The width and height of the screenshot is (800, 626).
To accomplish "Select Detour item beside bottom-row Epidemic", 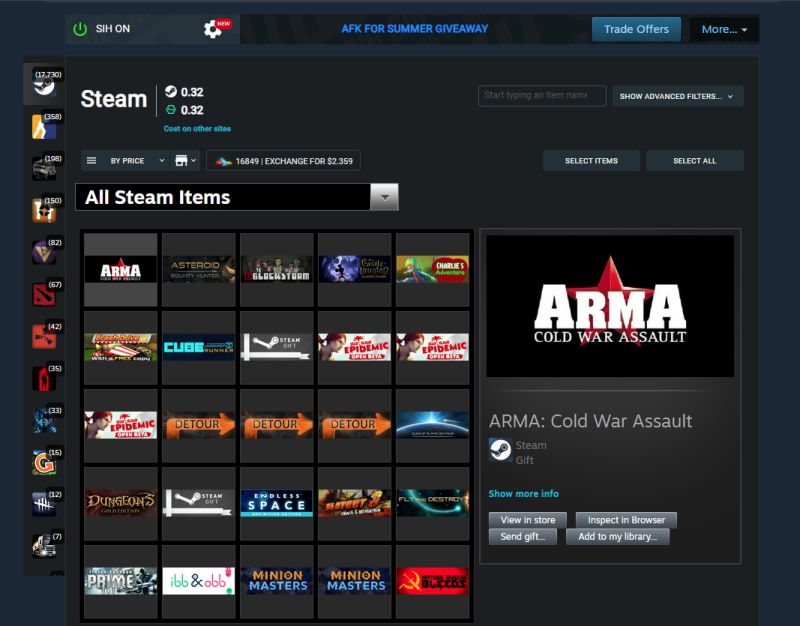I will coord(198,425).
